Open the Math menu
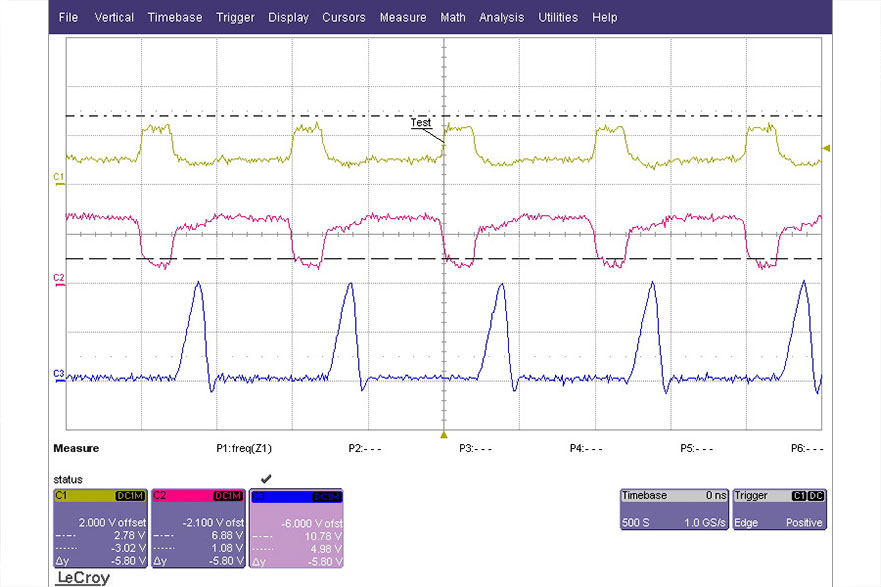The image size is (881, 587). [x=452, y=17]
